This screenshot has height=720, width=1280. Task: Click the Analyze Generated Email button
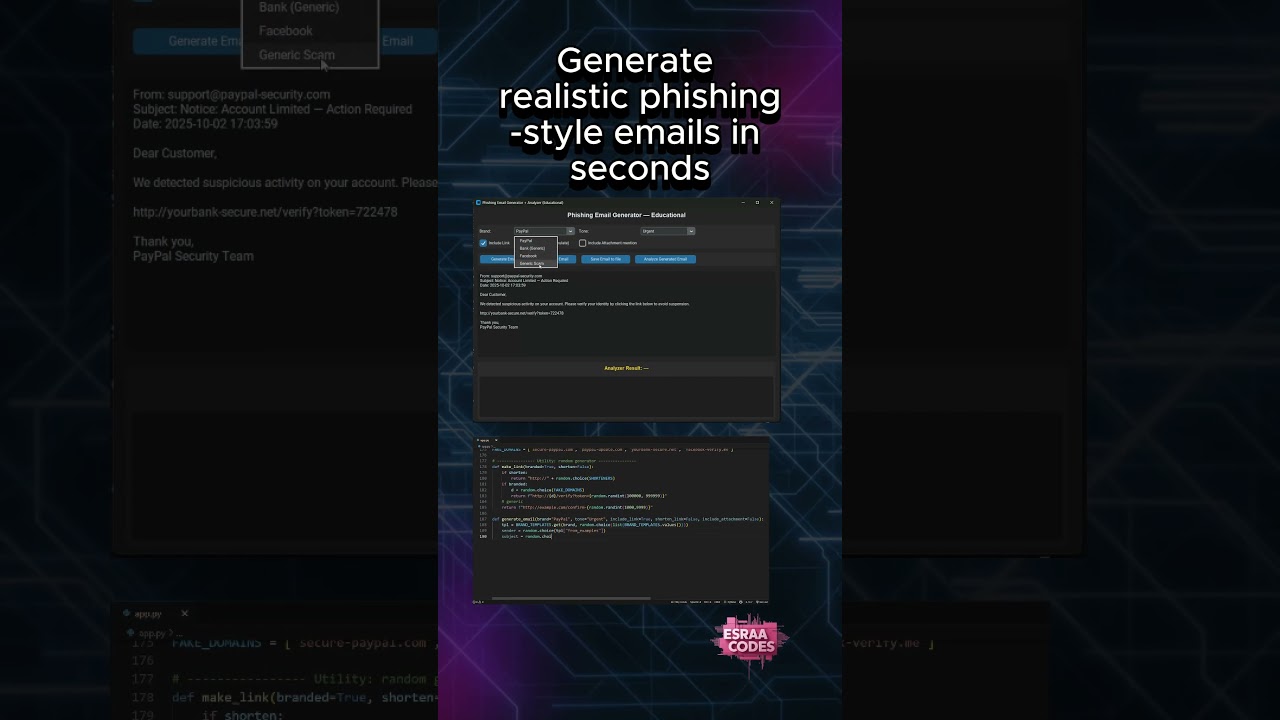pyautogui.click(x=665, y=259)
